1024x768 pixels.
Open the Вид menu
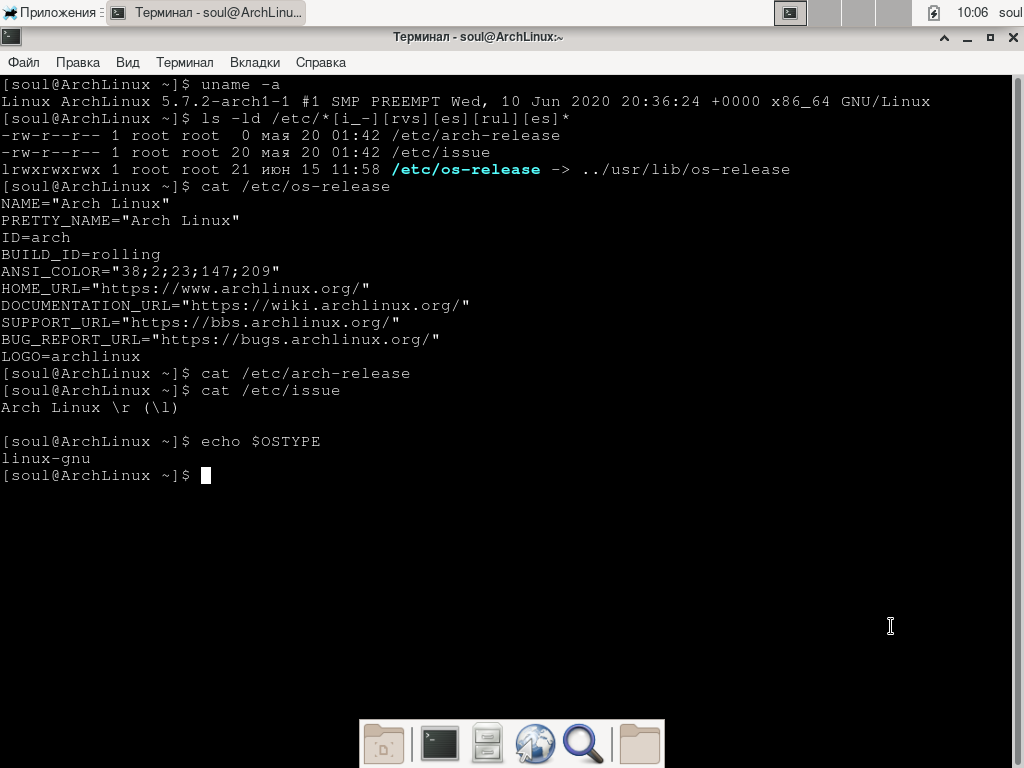coord(127,63)
